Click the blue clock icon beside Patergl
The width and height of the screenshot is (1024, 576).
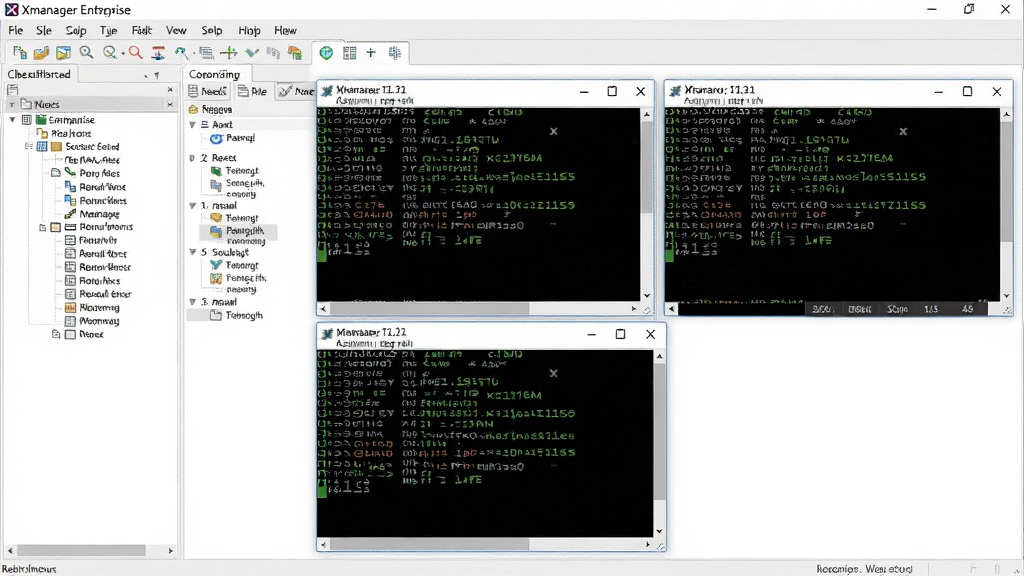(216, 138)
